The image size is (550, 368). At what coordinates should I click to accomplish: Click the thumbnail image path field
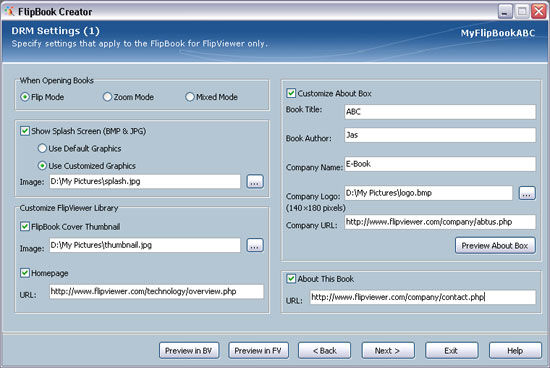click(x=145, y=245)
